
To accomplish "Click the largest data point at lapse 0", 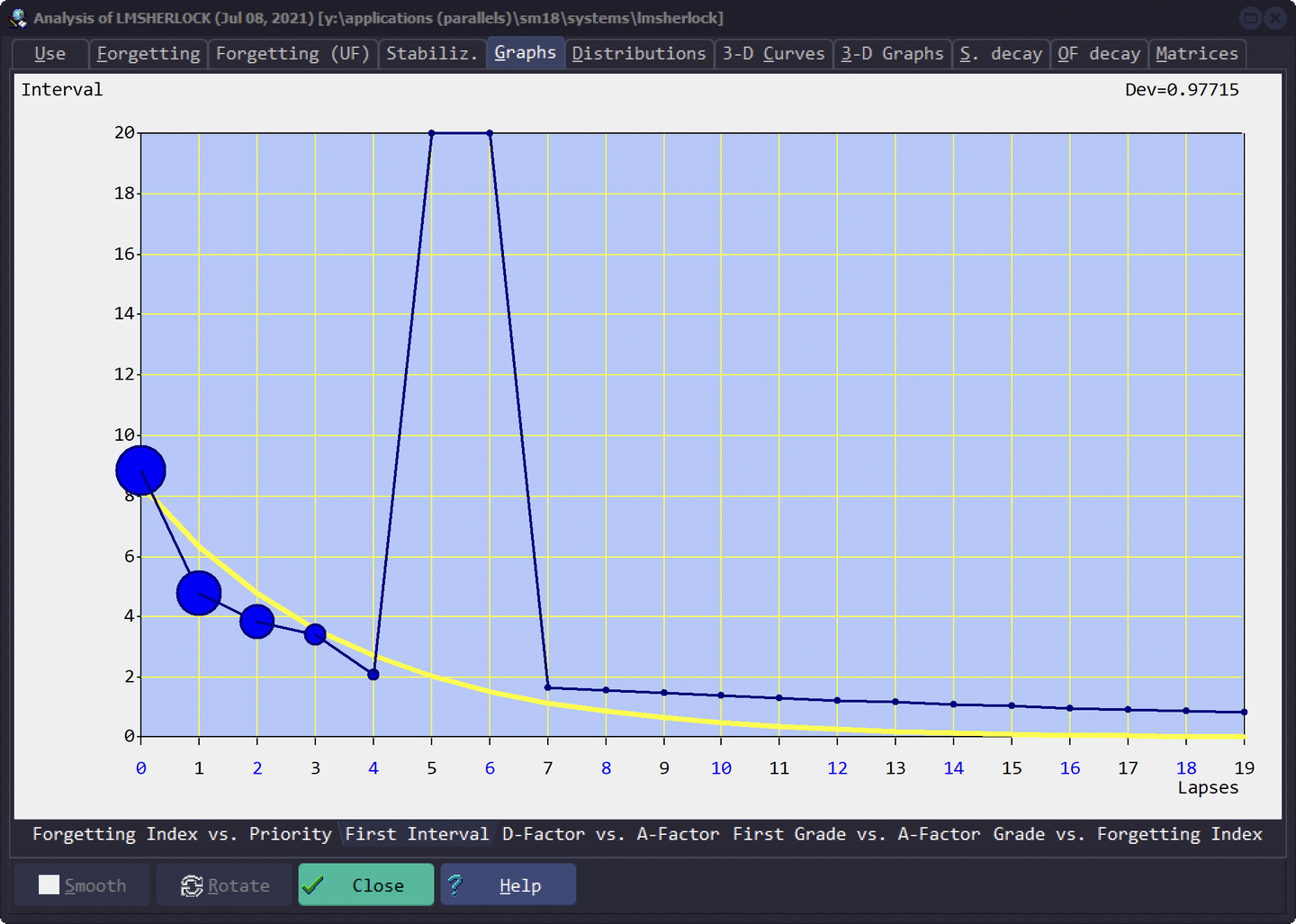I will click(x=141, y=471).
